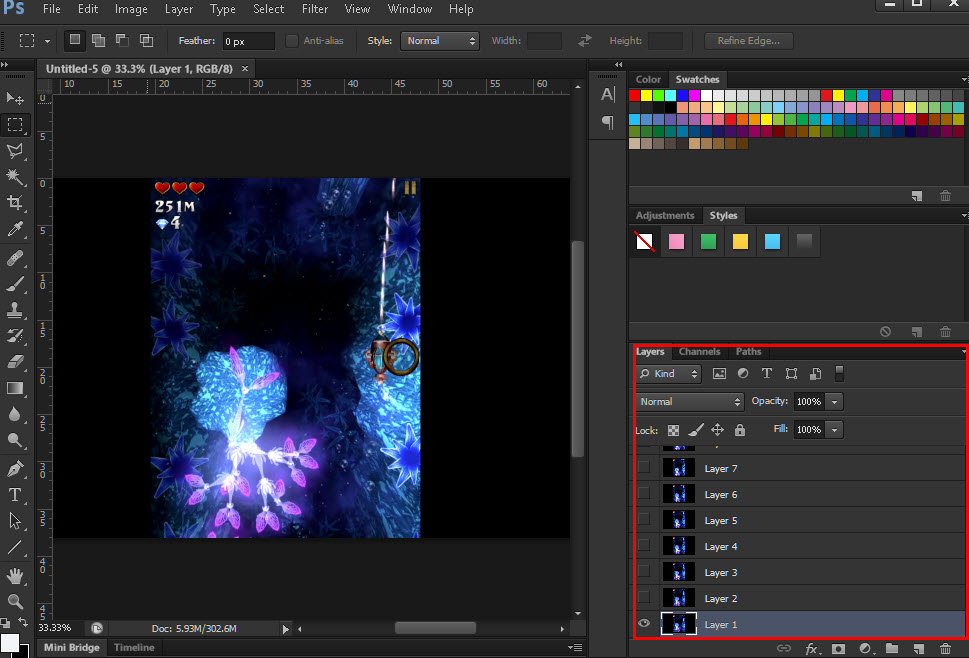Apply the pink style in Styles panel

676,241
